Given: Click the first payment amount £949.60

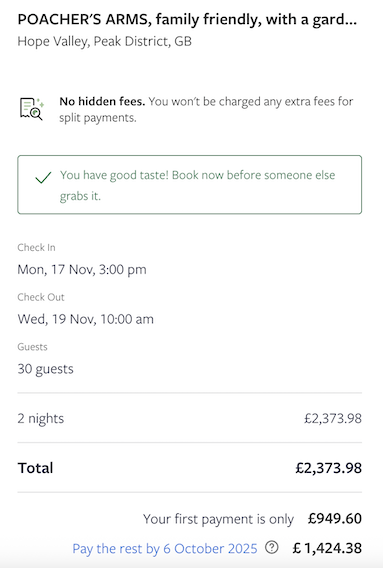Looking at the screenshot, I should tap(335, 519).
